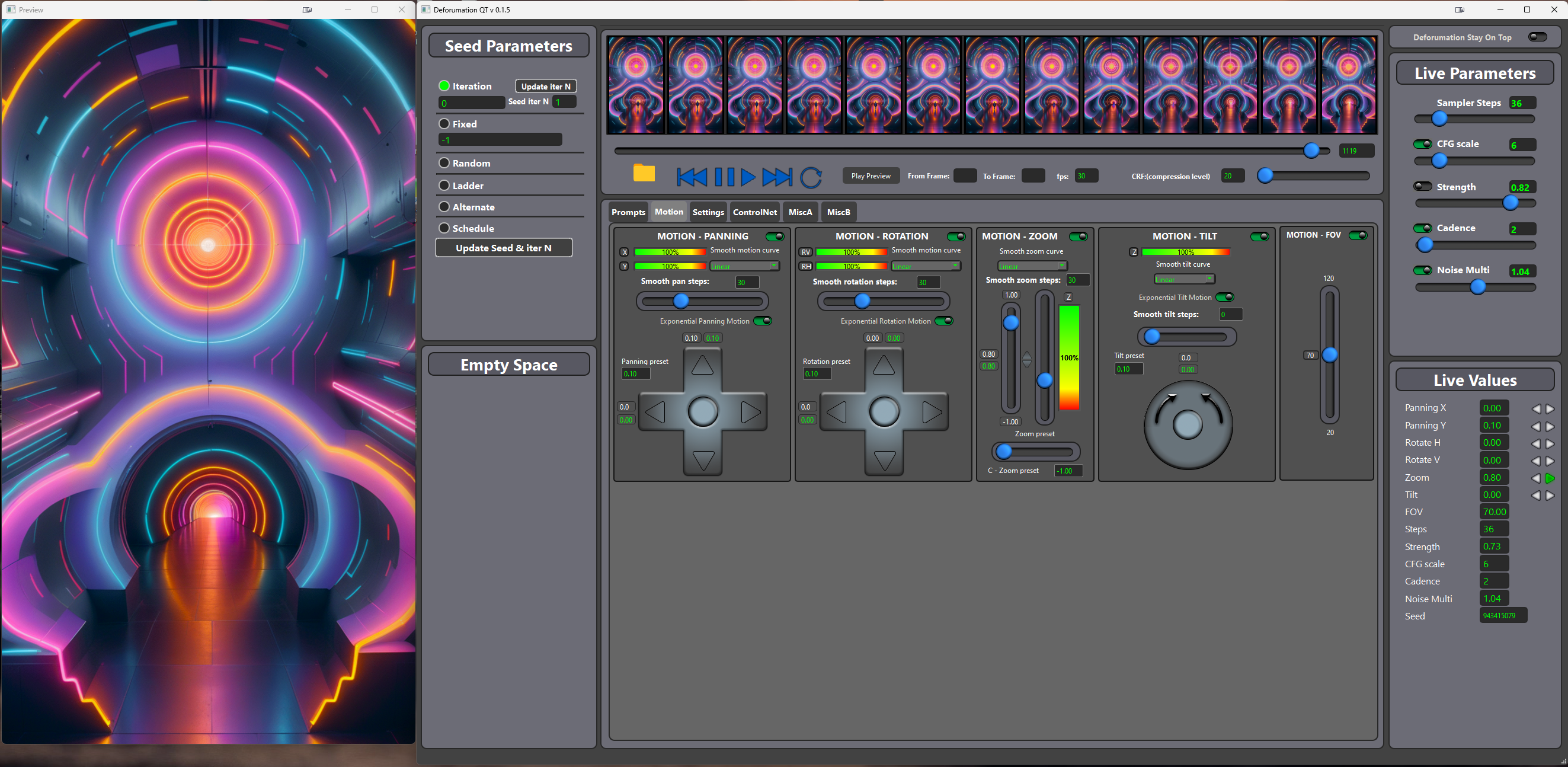Click Update Seed & iter N button
The height and width of the screenshot is (767, 1568).
coord(503,248)
